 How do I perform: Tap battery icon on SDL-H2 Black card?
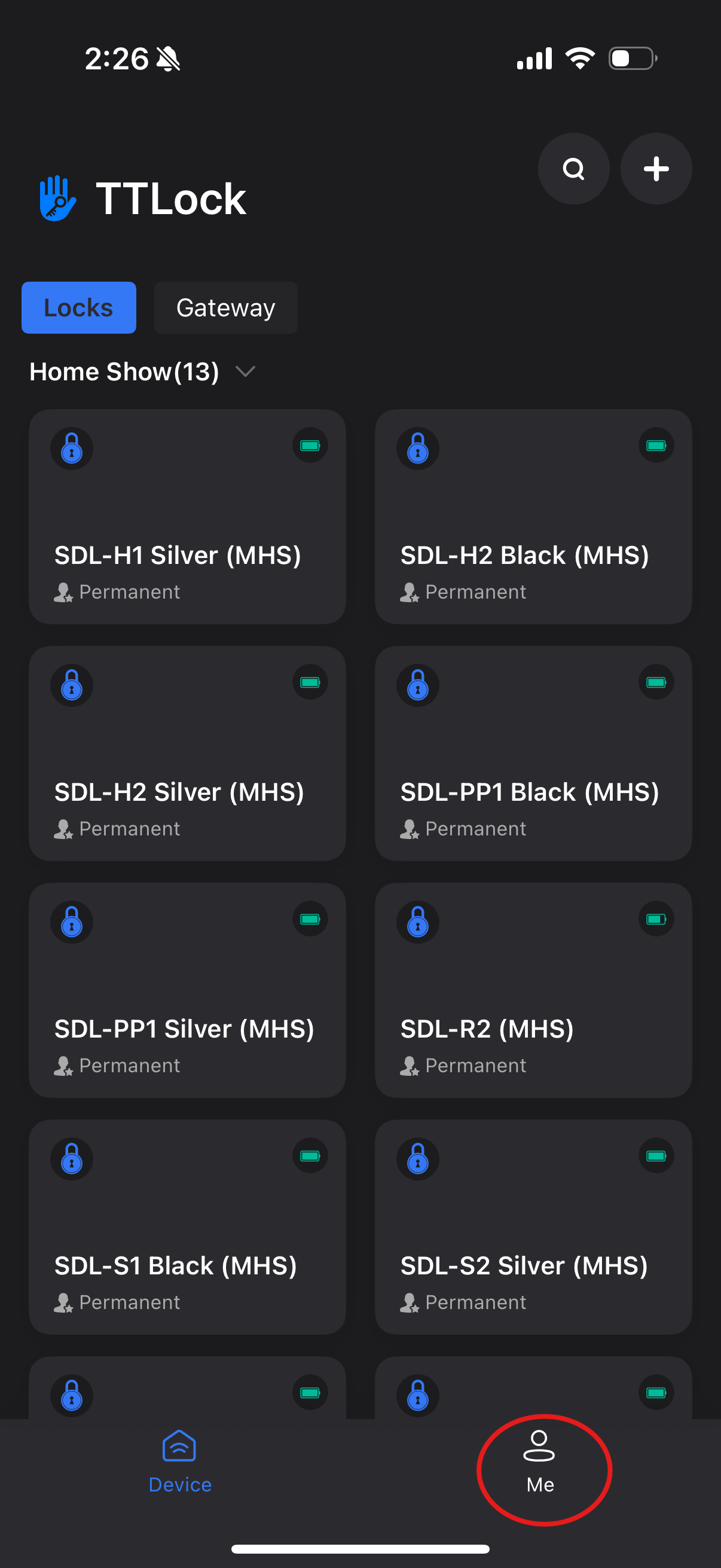point(655,446)
